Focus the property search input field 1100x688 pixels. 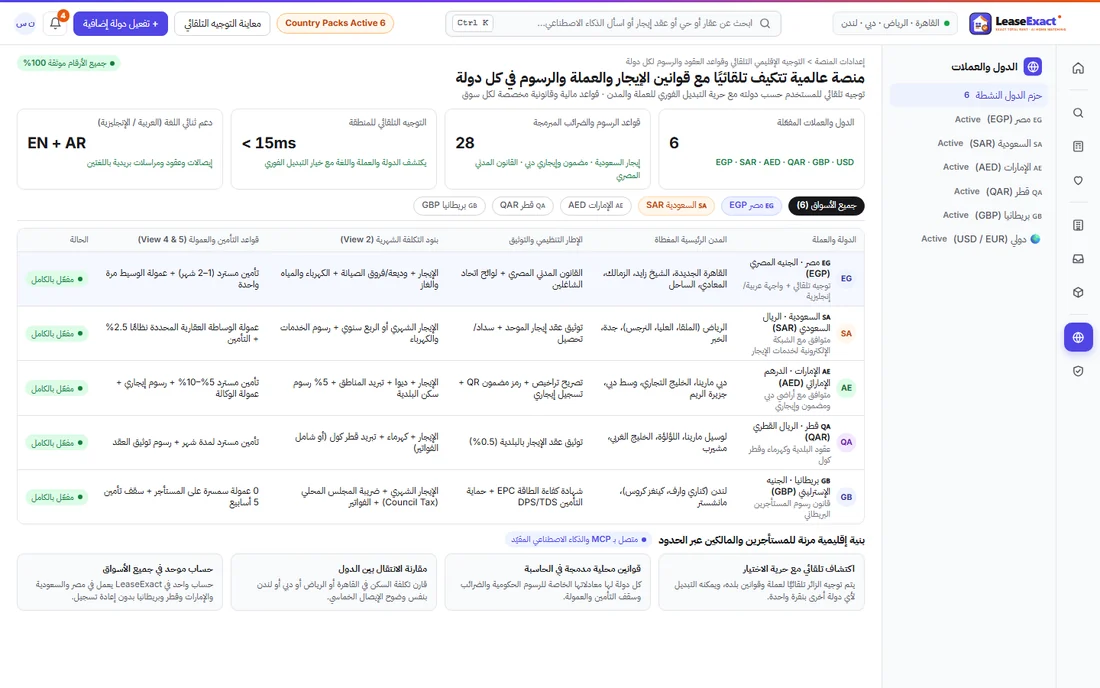coord(613,23)
